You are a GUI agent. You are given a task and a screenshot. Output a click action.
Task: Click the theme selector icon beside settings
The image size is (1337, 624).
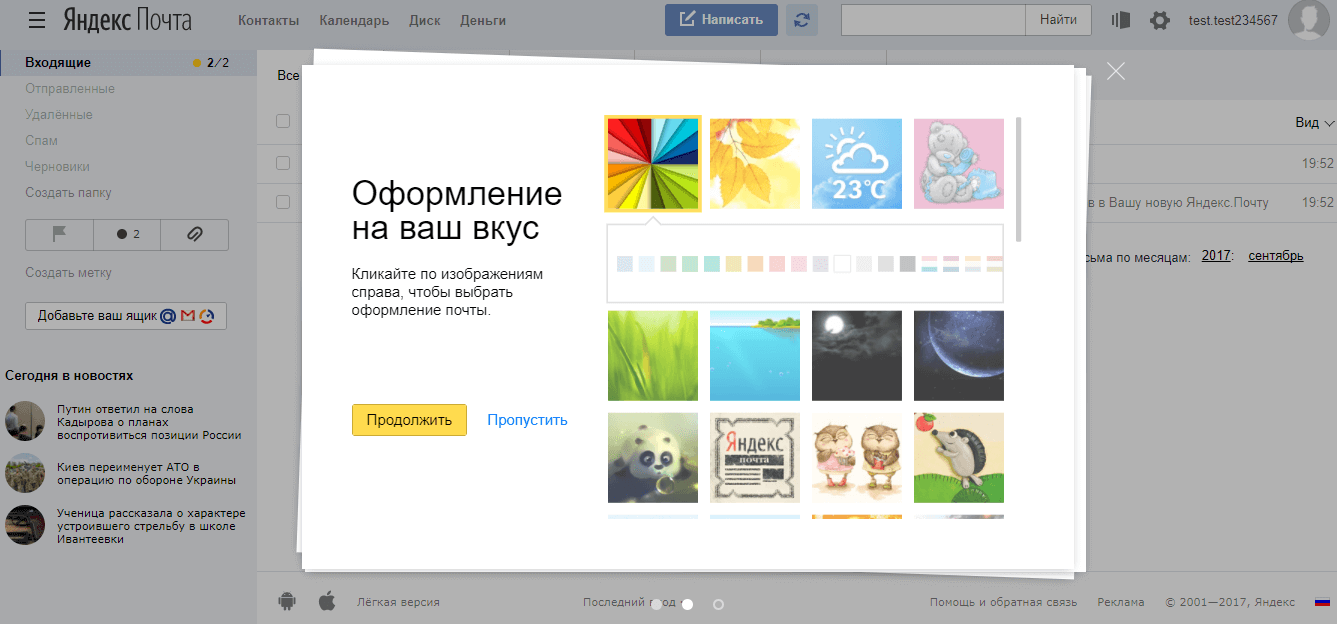(x=1121, y=20)
